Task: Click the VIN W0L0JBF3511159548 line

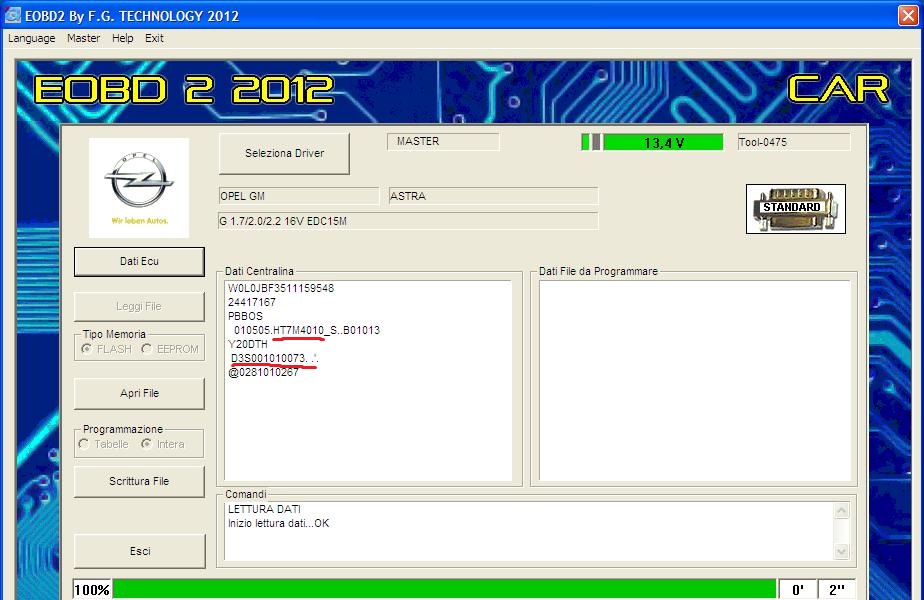Action: (x=281, y=288)
